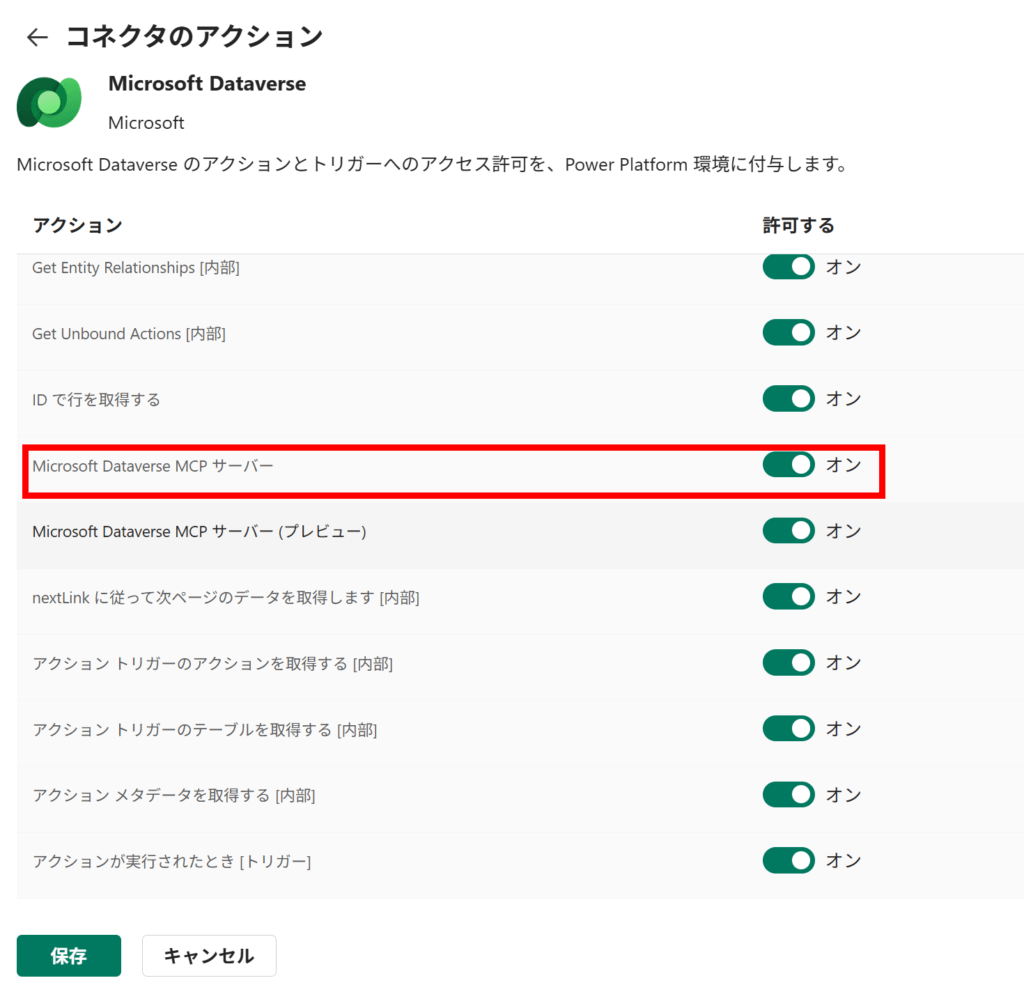Disable MCP サーバー (プレビュー) toggle
The image size is (1024, 985).
(x=788, y=531)
